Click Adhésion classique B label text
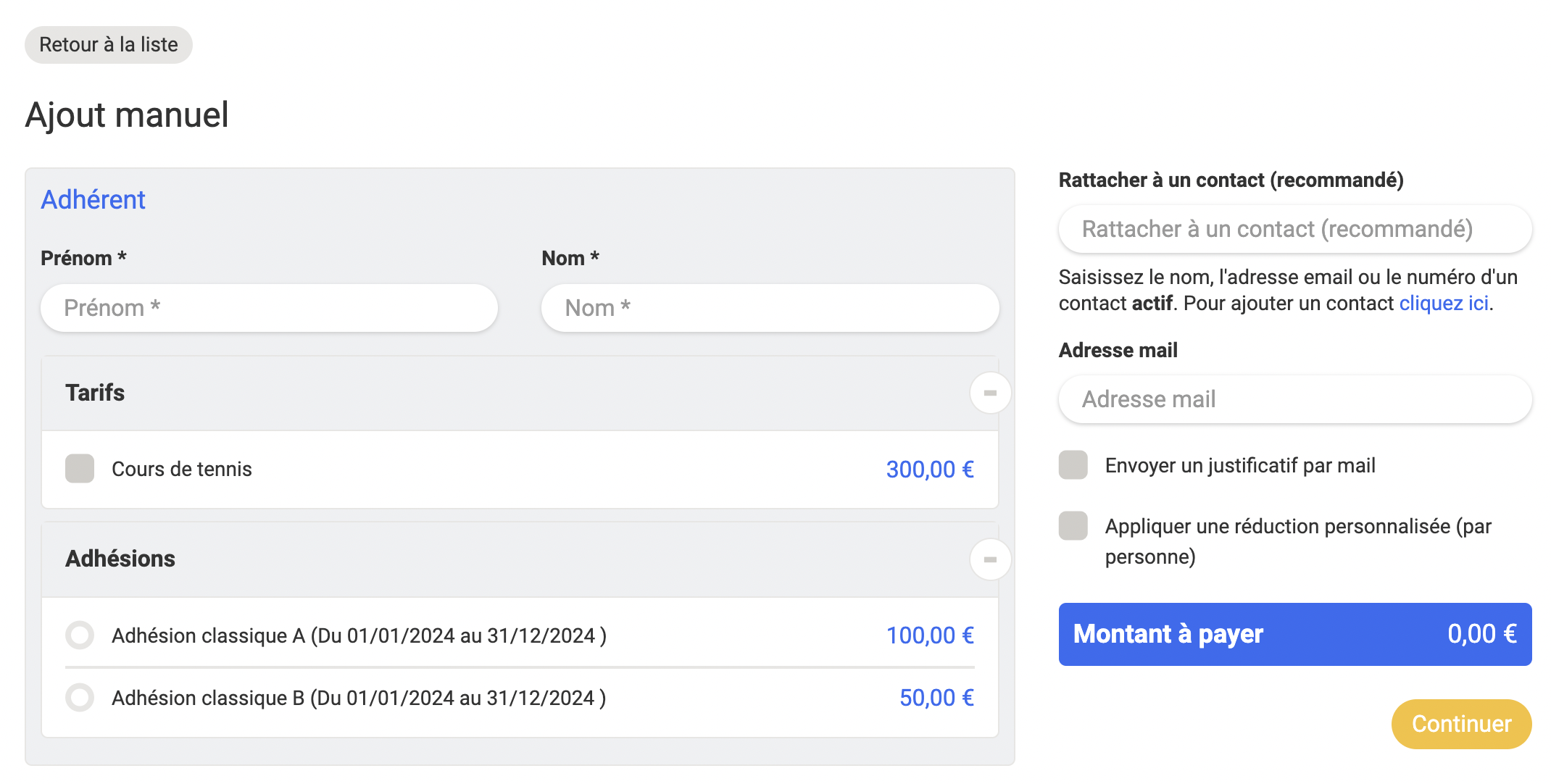 point(359,698)
